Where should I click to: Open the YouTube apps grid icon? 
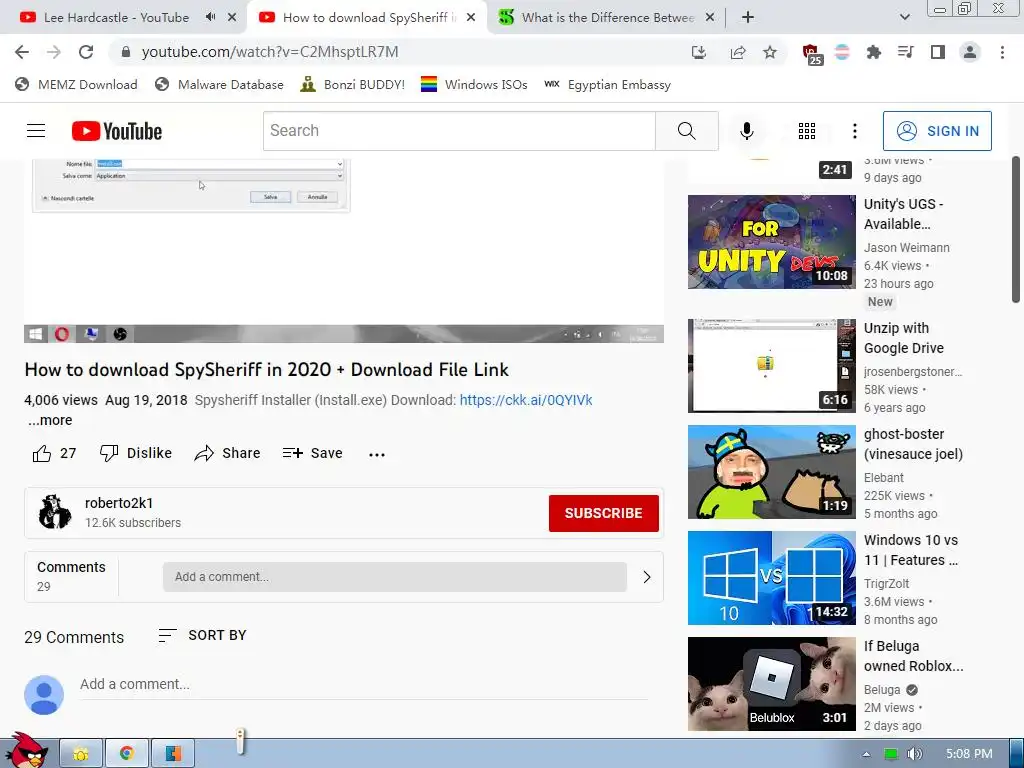807,131
